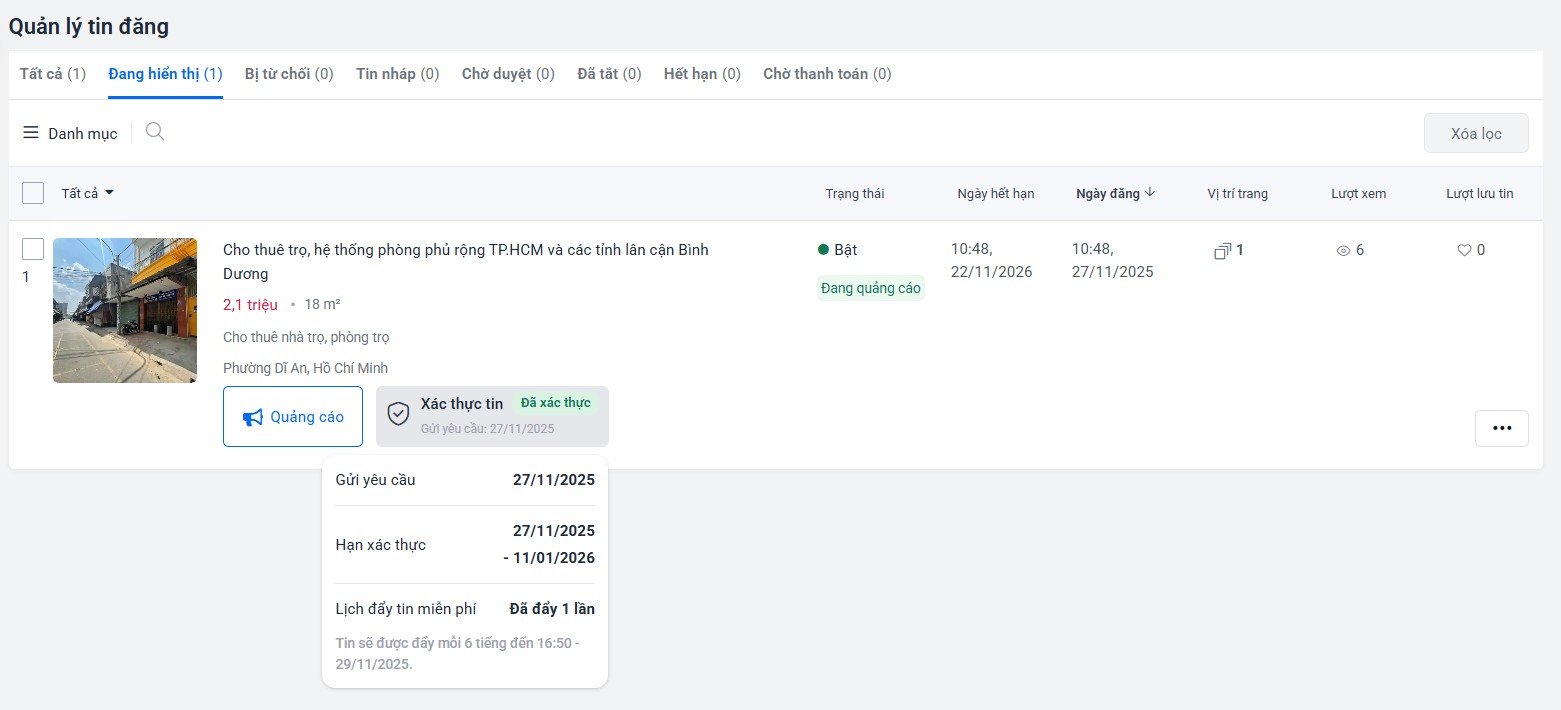The image size is (1561, 710).
Task: Open the Hết hạn tab
Action: click(x=702, y=74)
